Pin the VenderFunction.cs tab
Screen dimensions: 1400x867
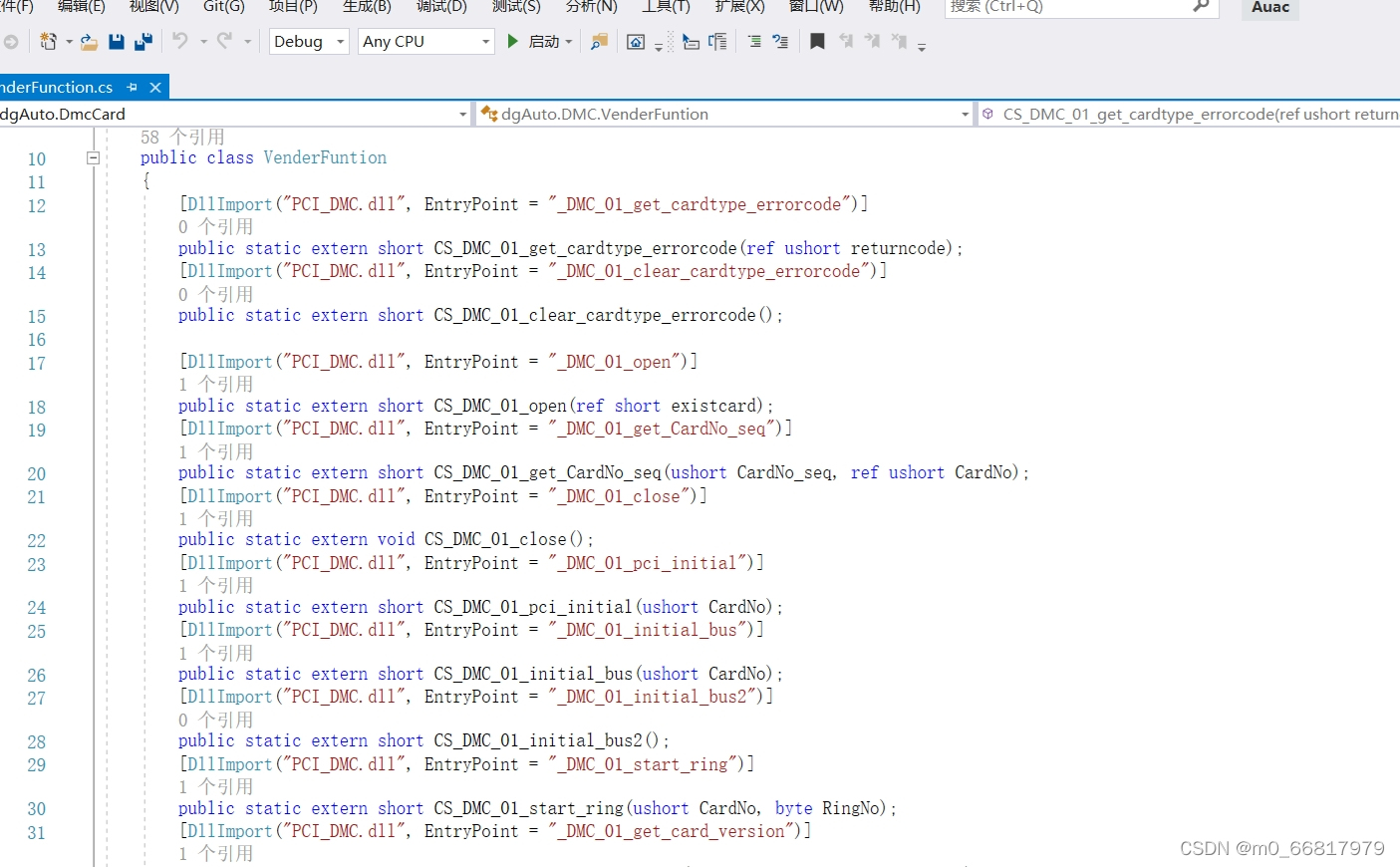click(x=132, y=88)
